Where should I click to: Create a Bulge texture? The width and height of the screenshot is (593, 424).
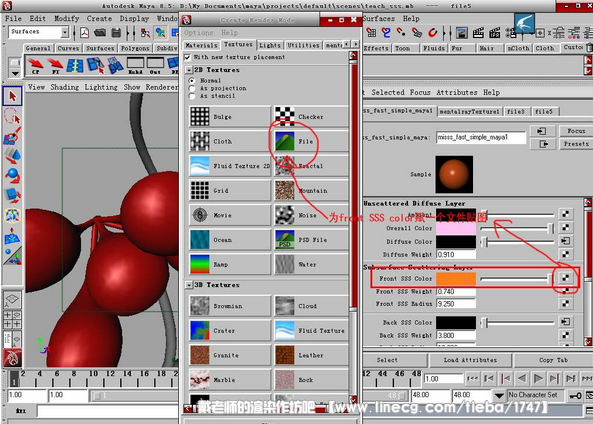click(x=230, y=116)
